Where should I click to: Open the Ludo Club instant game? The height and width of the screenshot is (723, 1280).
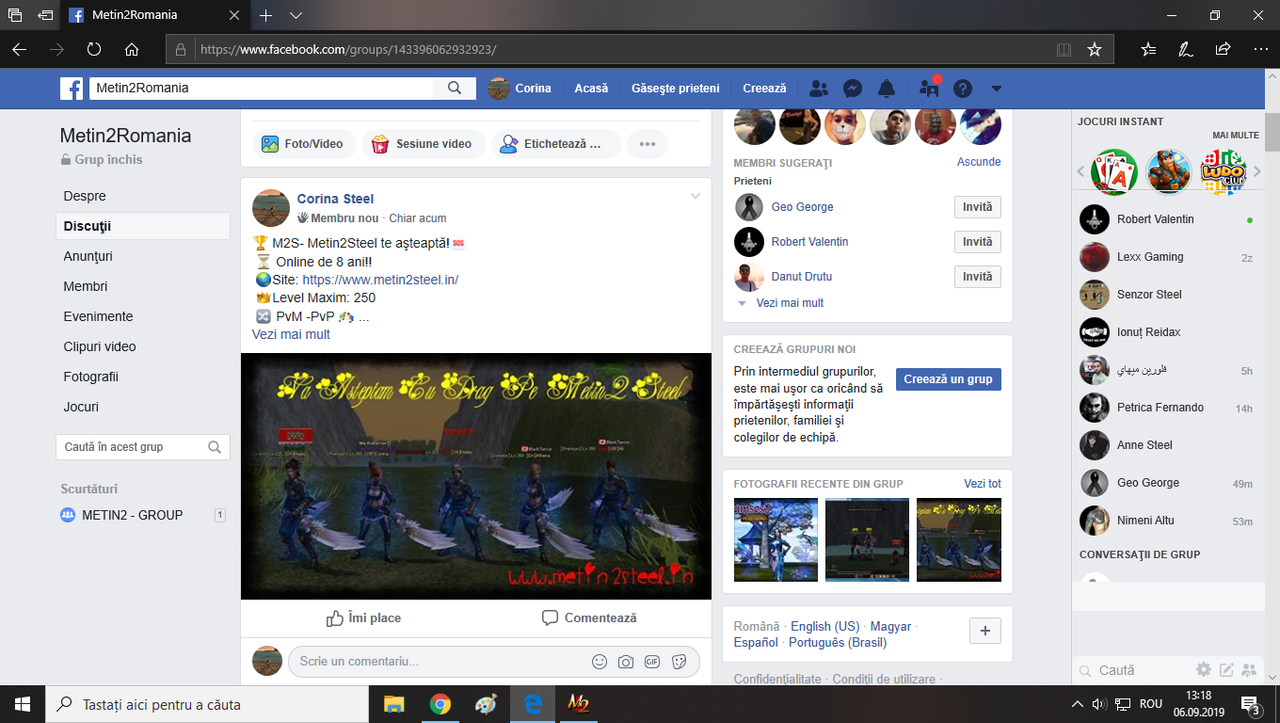pos(1222,171)
